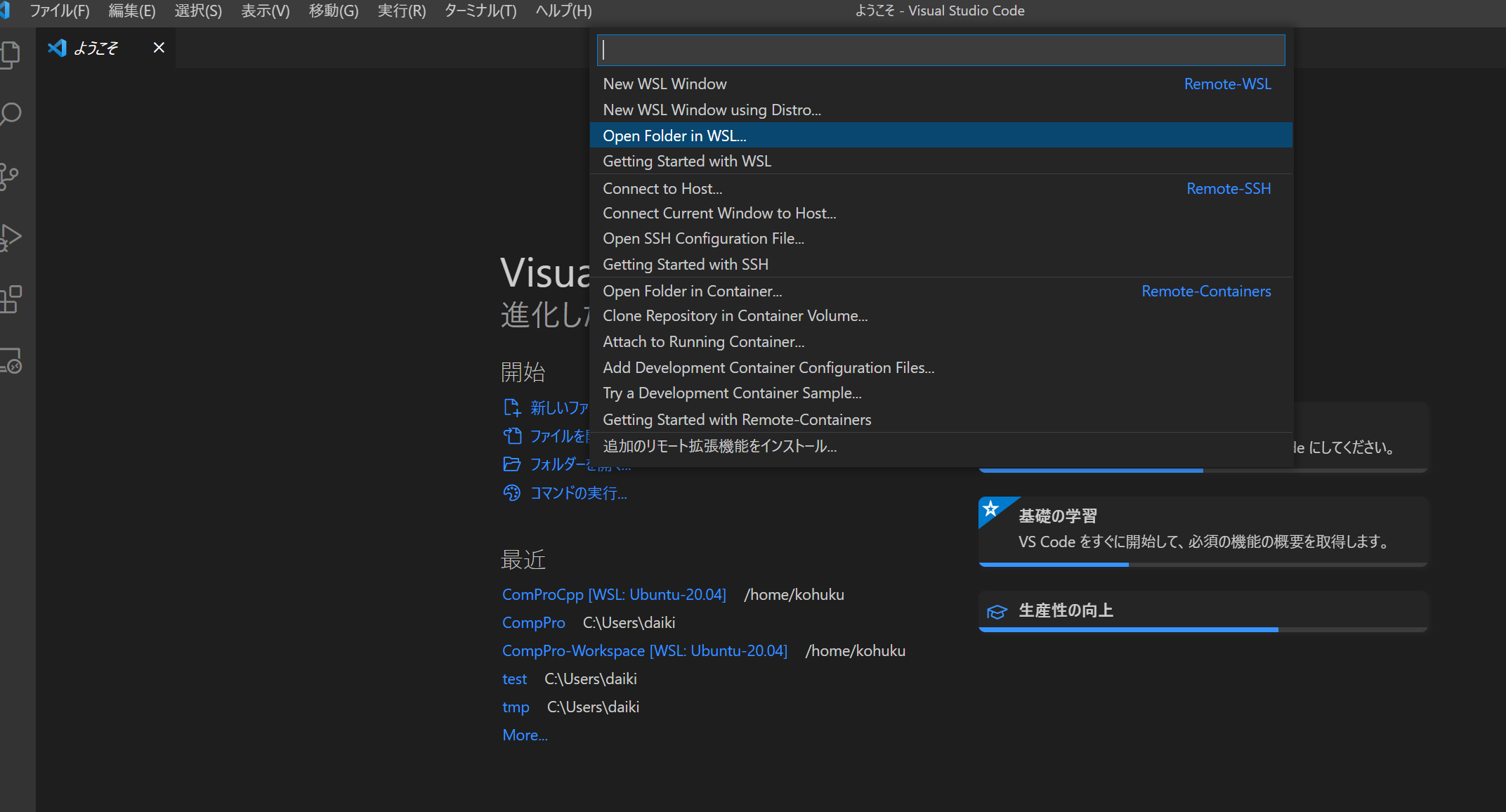Open recent ComProCpp WSL workspace link
Screen dimensions: 1506x812
[613, 594]
